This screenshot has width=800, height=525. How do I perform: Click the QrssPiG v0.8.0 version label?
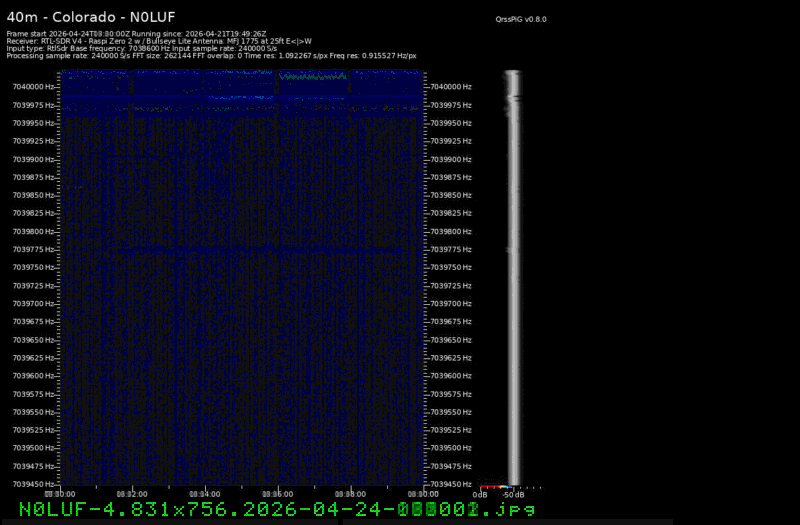[520, 19]
